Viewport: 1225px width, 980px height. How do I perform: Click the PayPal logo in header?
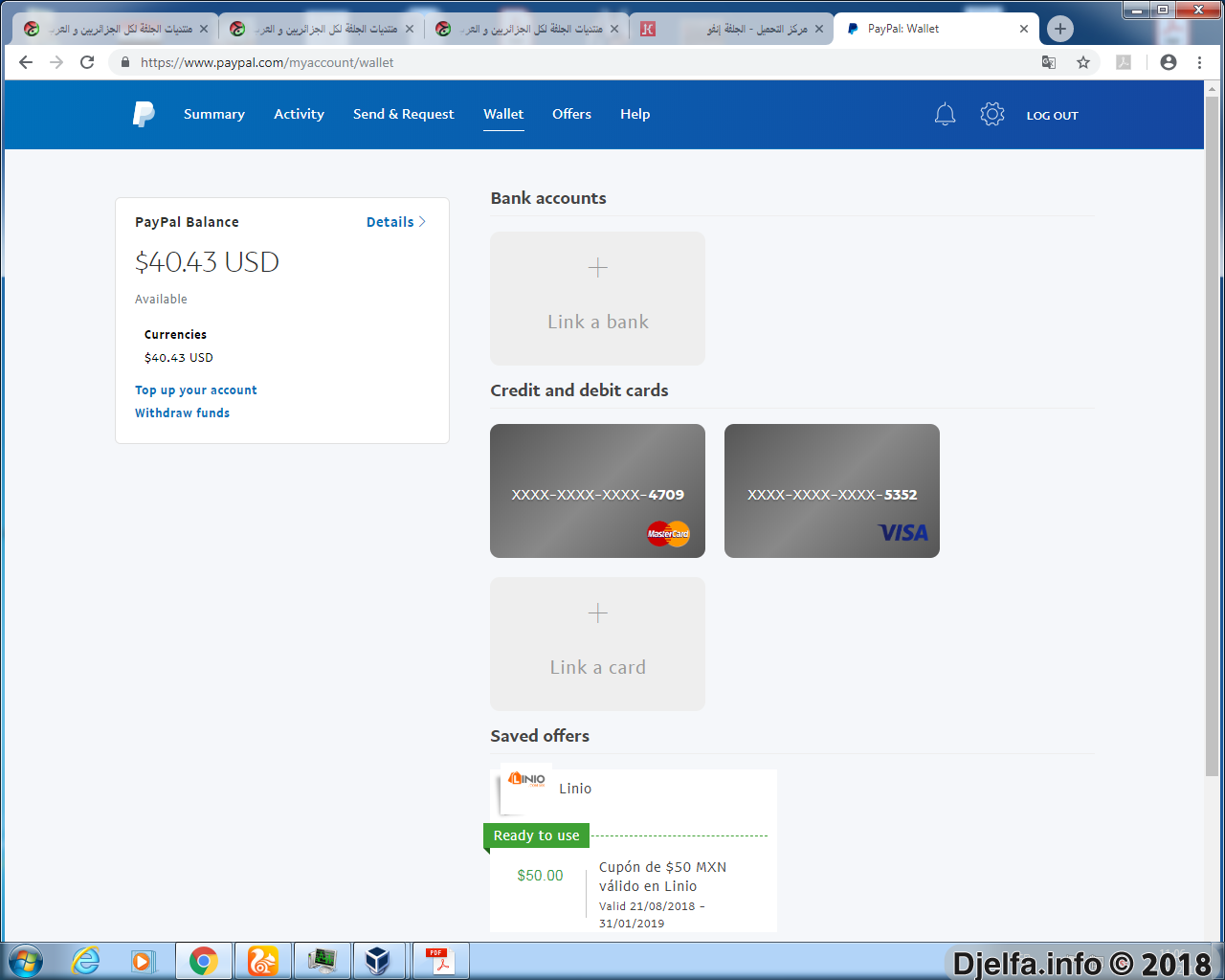pyautogui.click(x=144, y=114)
